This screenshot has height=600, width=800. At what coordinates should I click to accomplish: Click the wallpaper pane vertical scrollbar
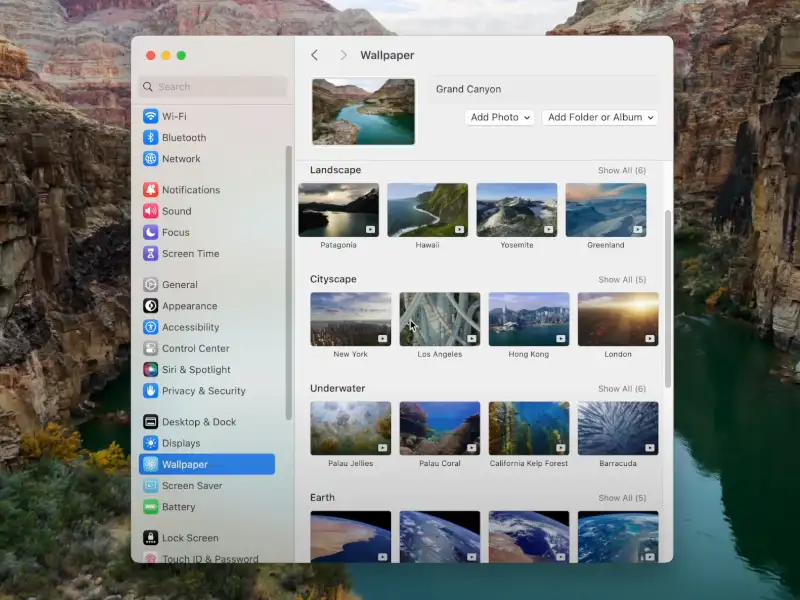[668, 299]
